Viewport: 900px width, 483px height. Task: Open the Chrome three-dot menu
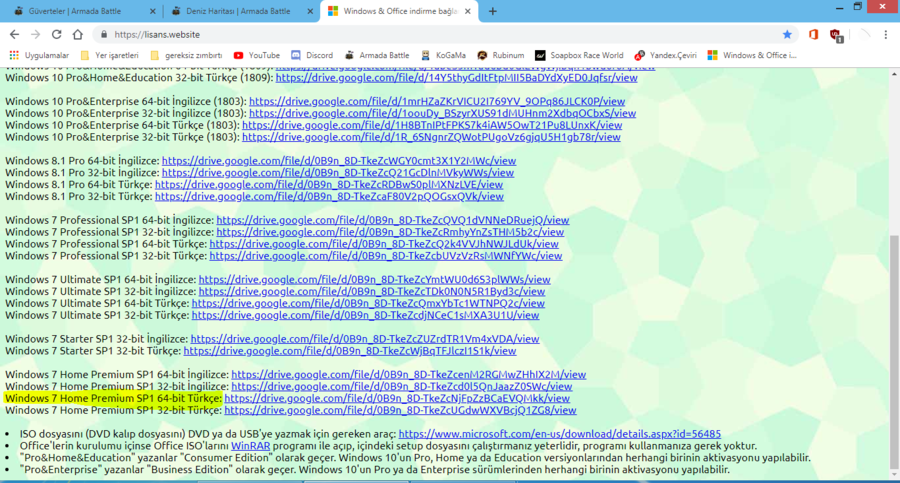coord(886,34)
